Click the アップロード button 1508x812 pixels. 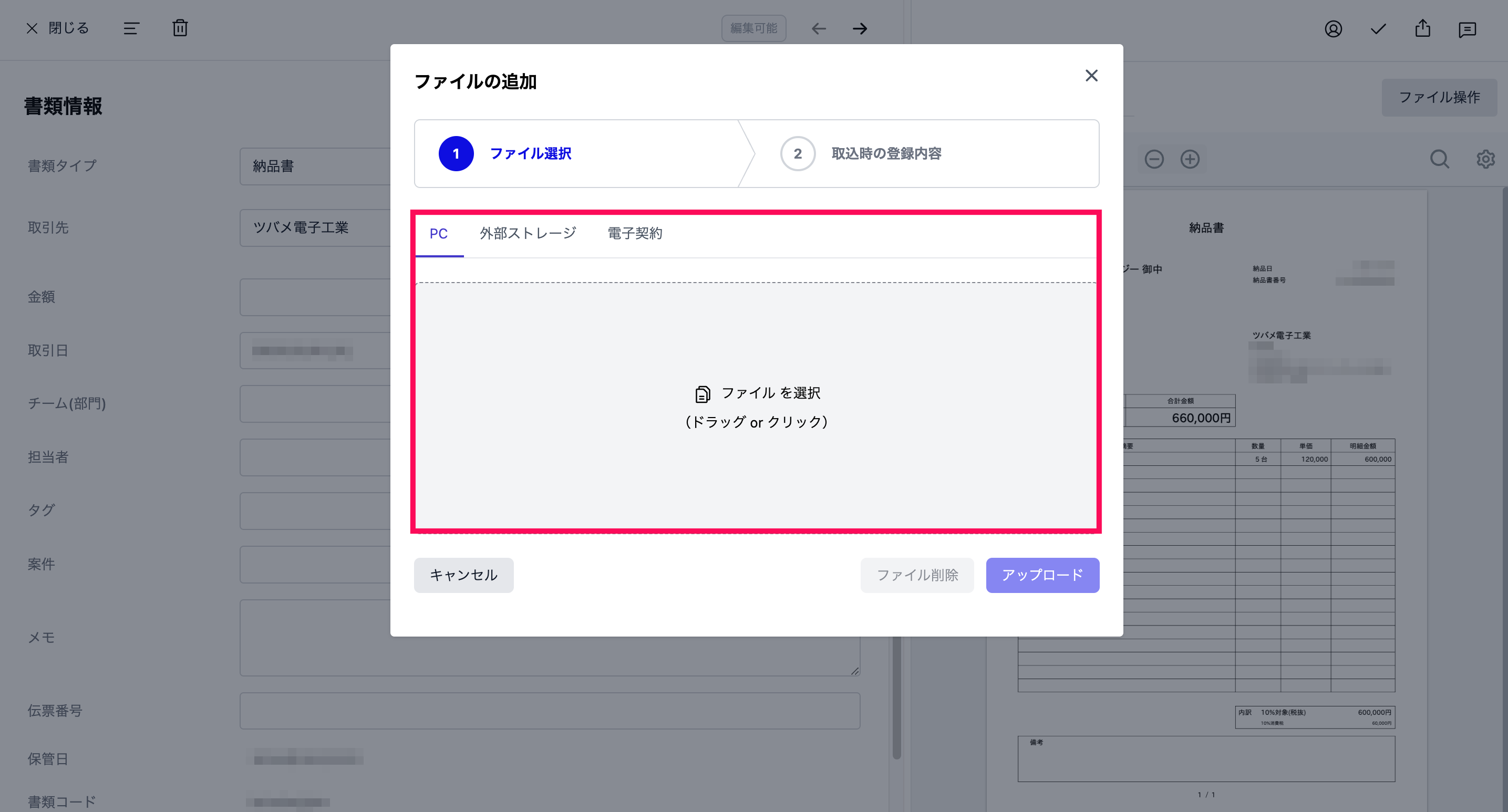[x=1042, y=575]
